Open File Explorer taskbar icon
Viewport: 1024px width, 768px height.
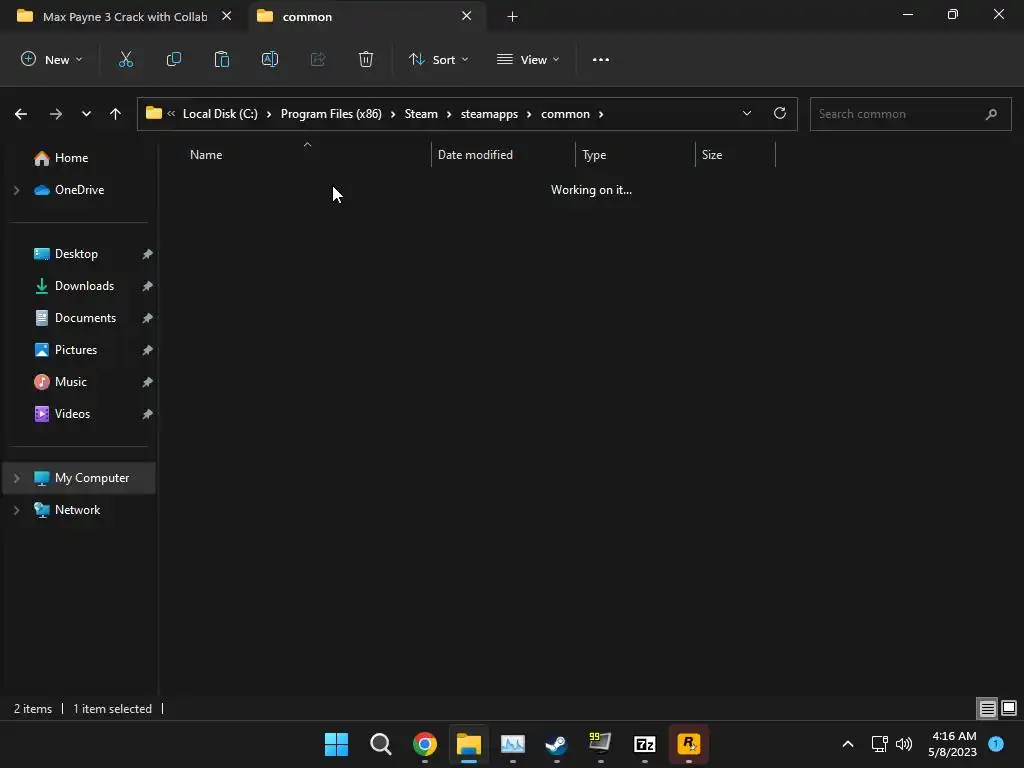[x=469, y=744]
